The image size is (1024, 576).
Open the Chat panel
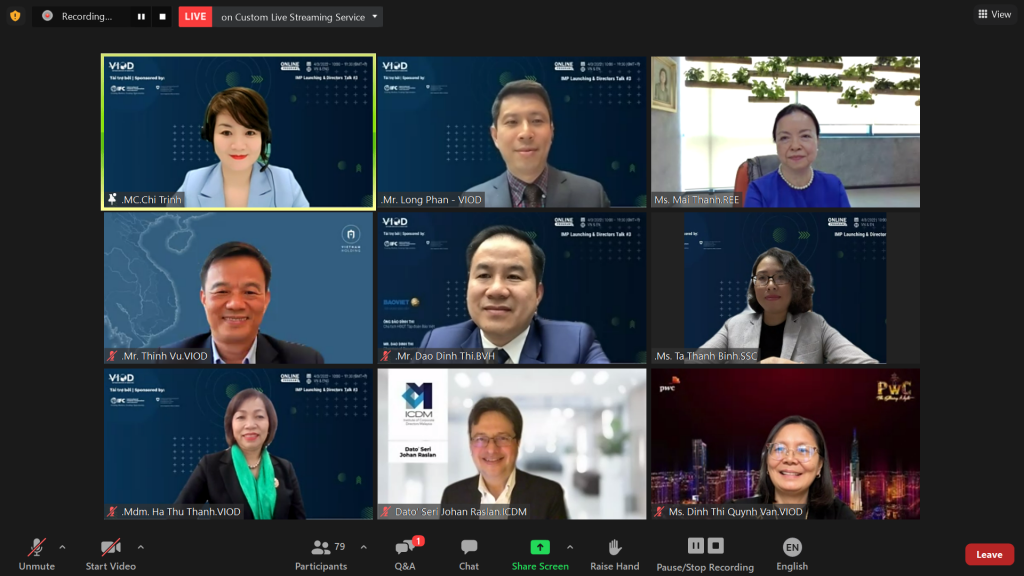click(x=469, y=553)
